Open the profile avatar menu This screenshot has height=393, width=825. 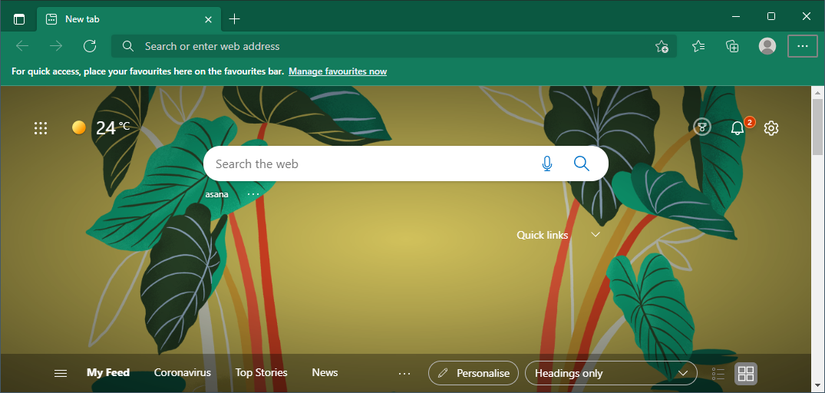pyautogui.click(x=767, y=46)
